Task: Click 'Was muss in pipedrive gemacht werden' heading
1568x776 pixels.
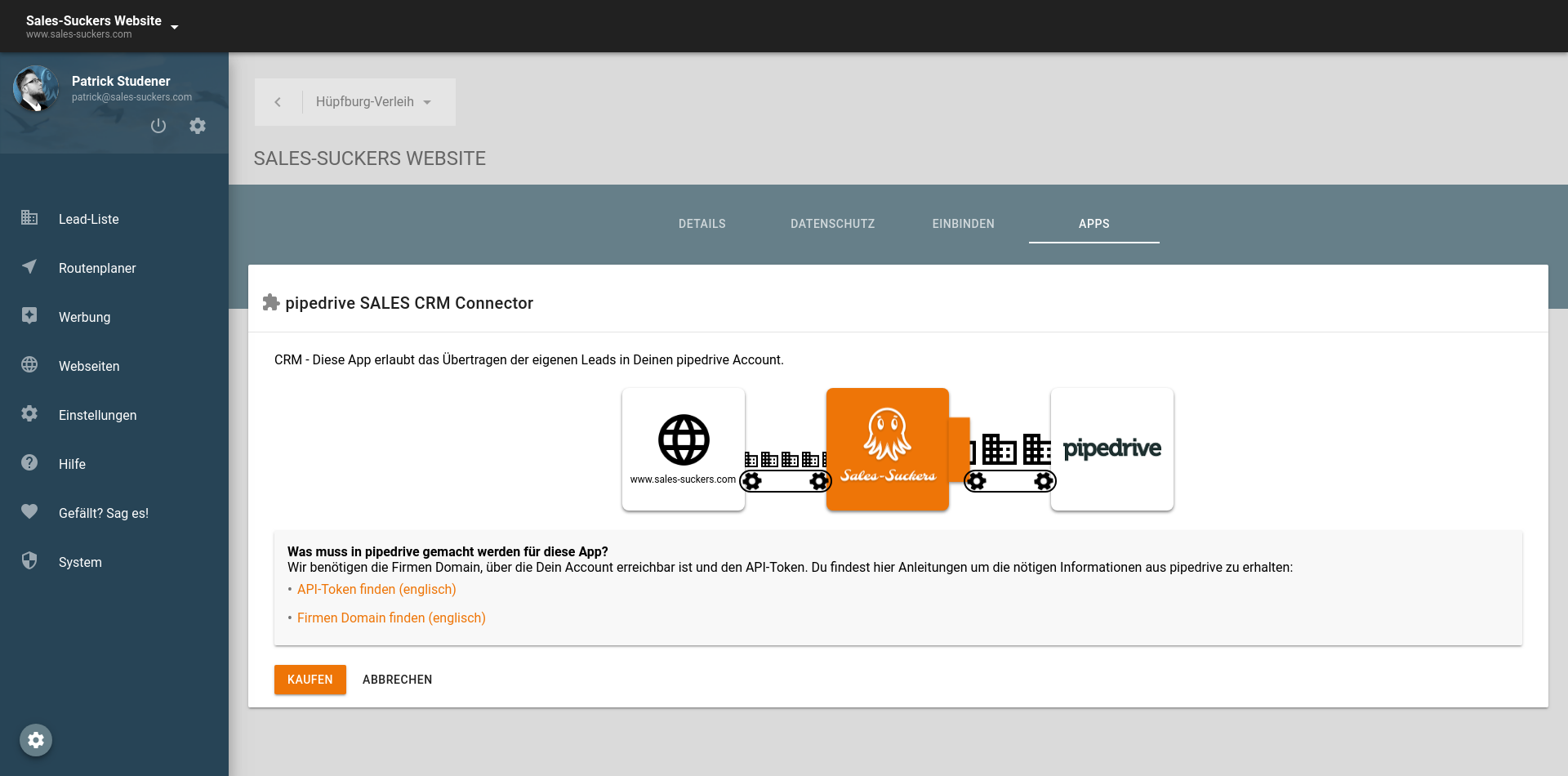Action: pyautogui.click(x=448, y=551)
